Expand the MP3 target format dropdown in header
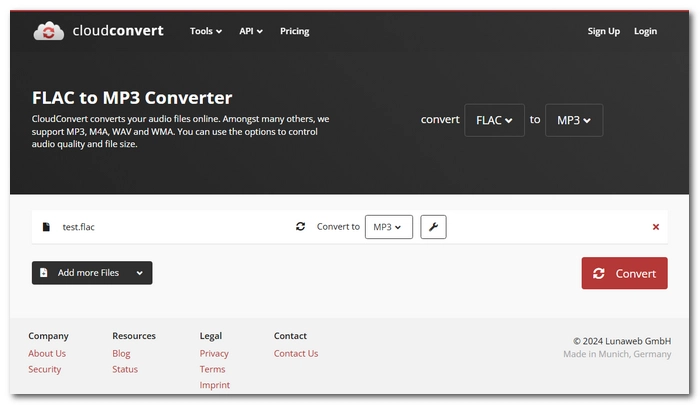The image size is (700, 405). pos(574,120)
